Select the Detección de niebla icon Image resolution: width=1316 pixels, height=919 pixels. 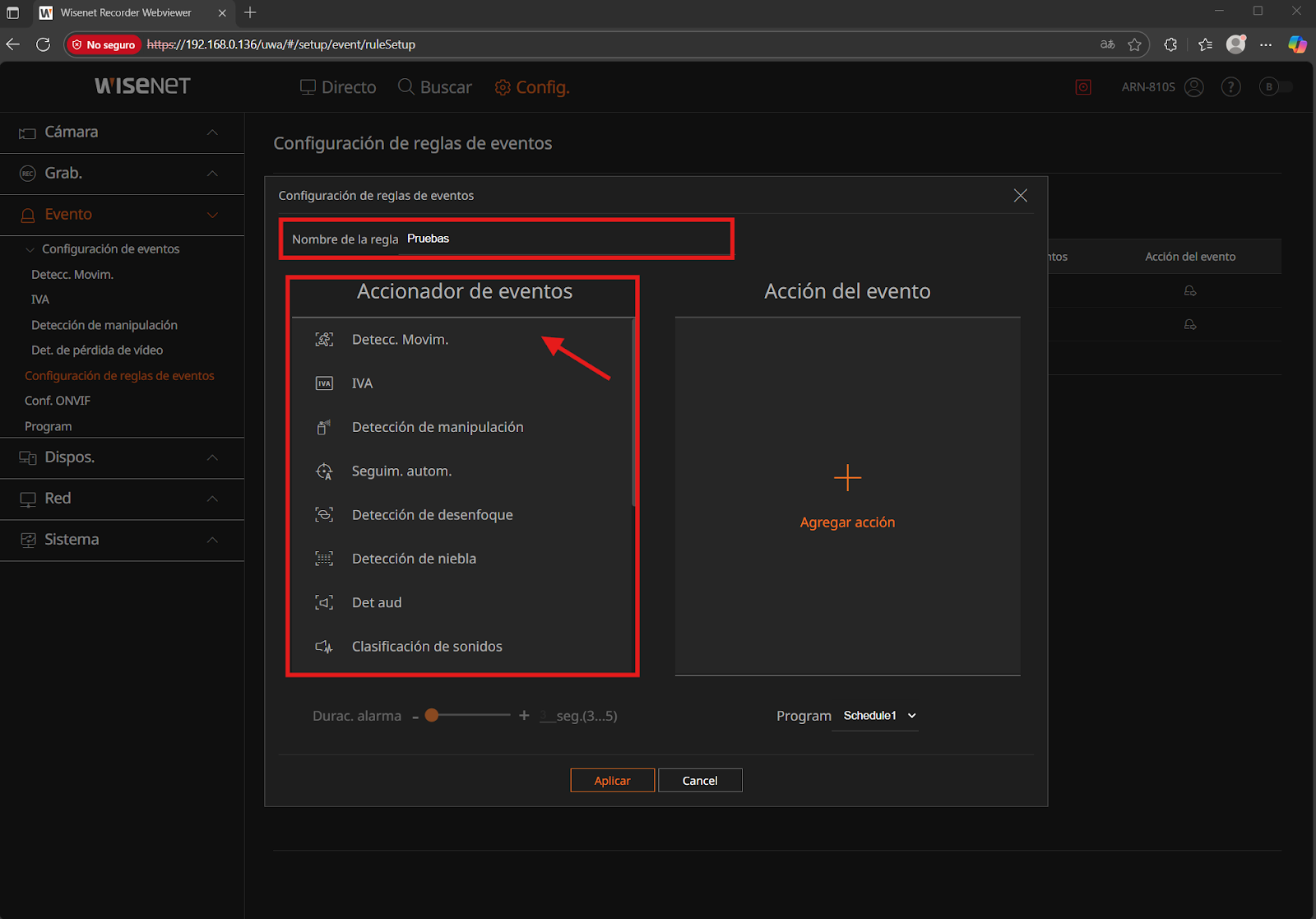point(324,559)
